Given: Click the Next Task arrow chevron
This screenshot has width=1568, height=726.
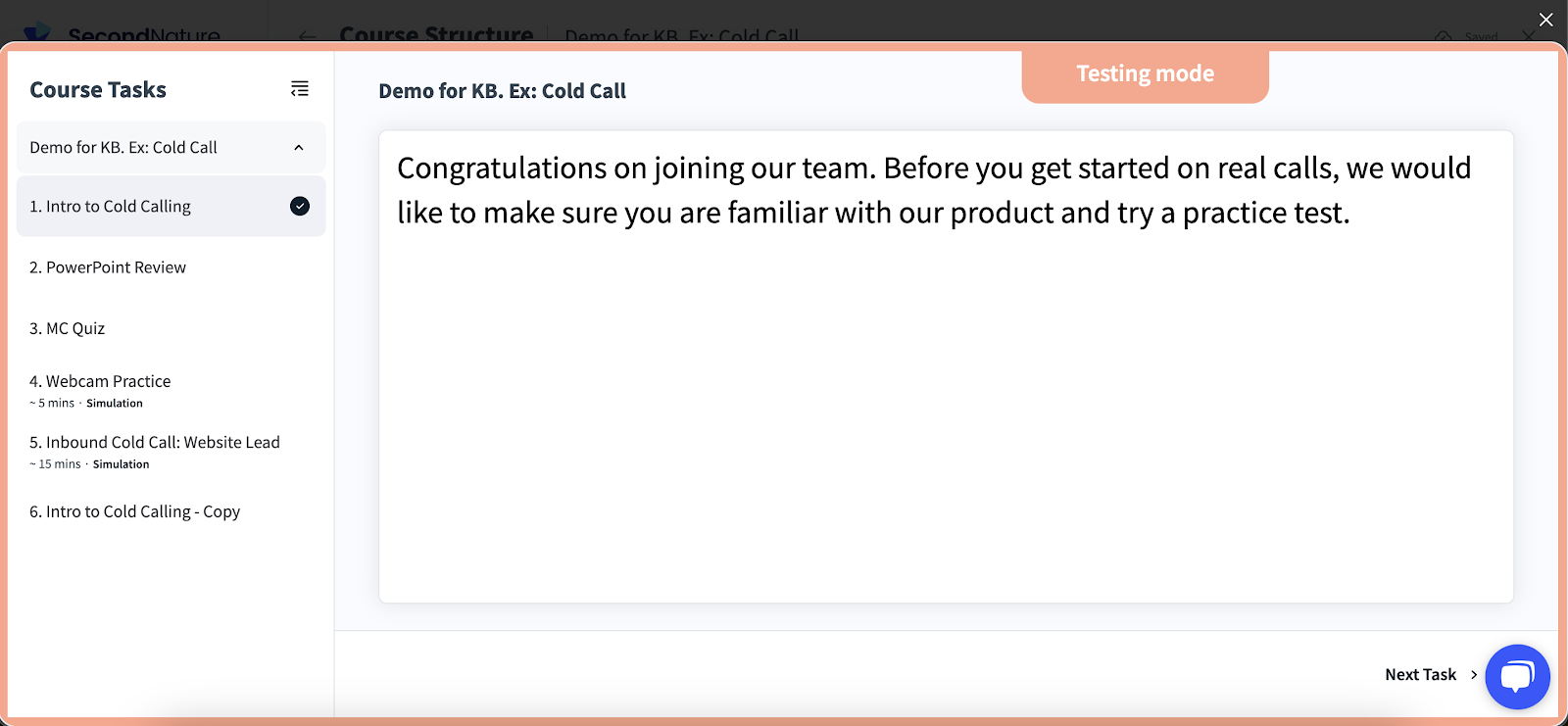Looking at the screenshot, I should (x=1474, y=675).
